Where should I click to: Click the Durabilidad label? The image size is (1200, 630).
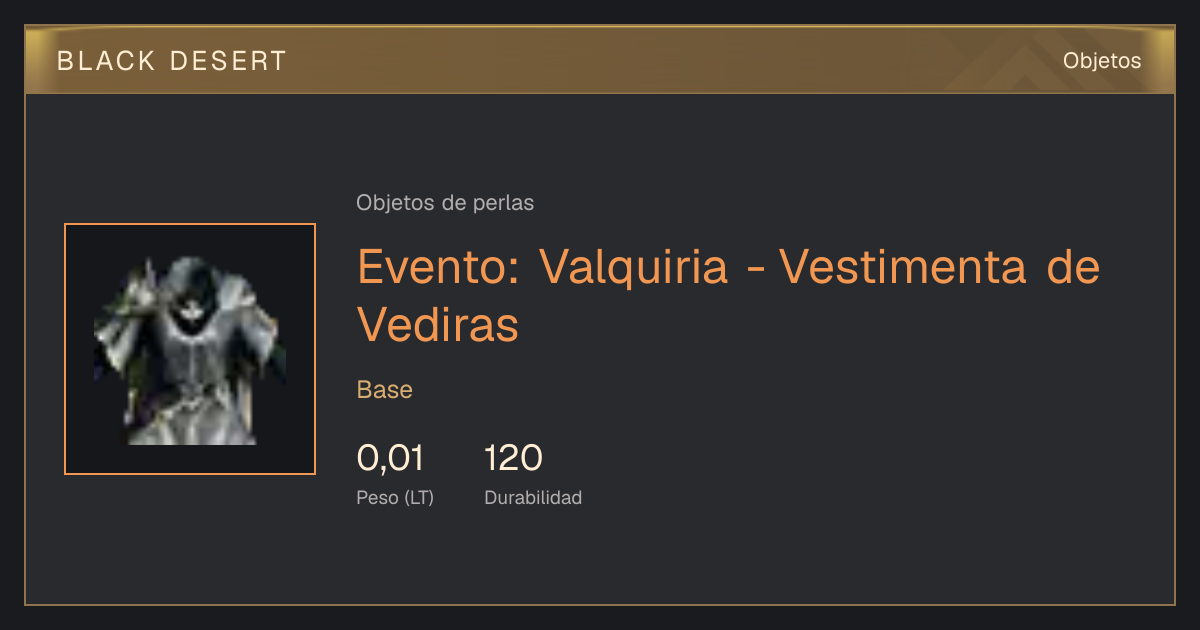click(533, 497)
